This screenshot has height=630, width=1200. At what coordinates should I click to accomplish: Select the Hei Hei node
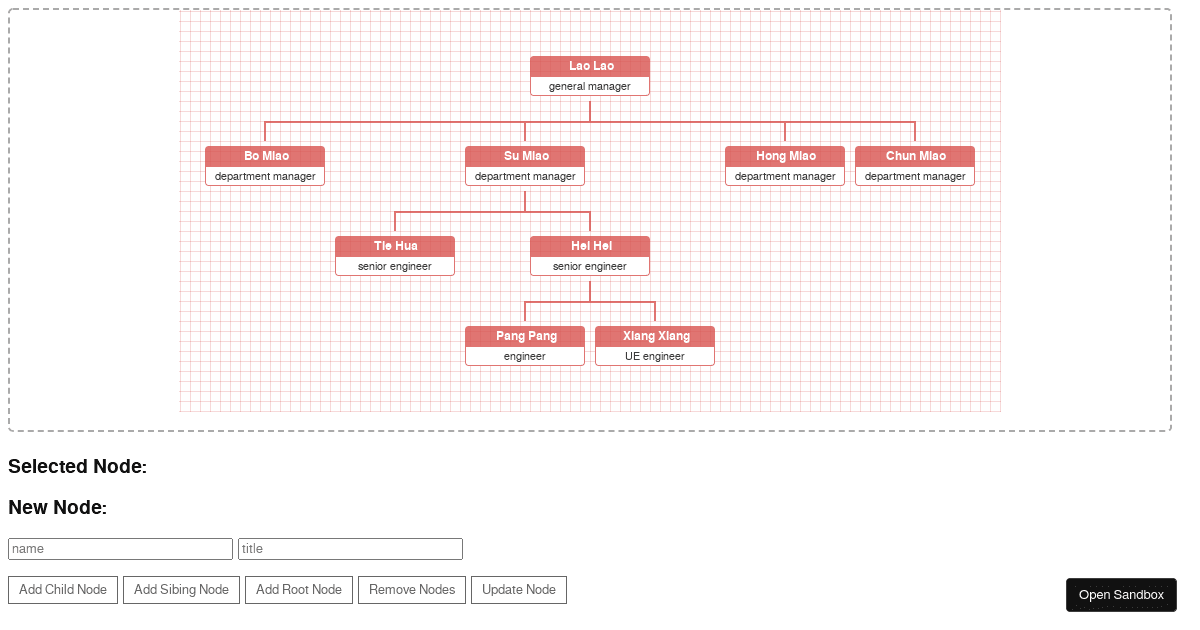(590, 256)
